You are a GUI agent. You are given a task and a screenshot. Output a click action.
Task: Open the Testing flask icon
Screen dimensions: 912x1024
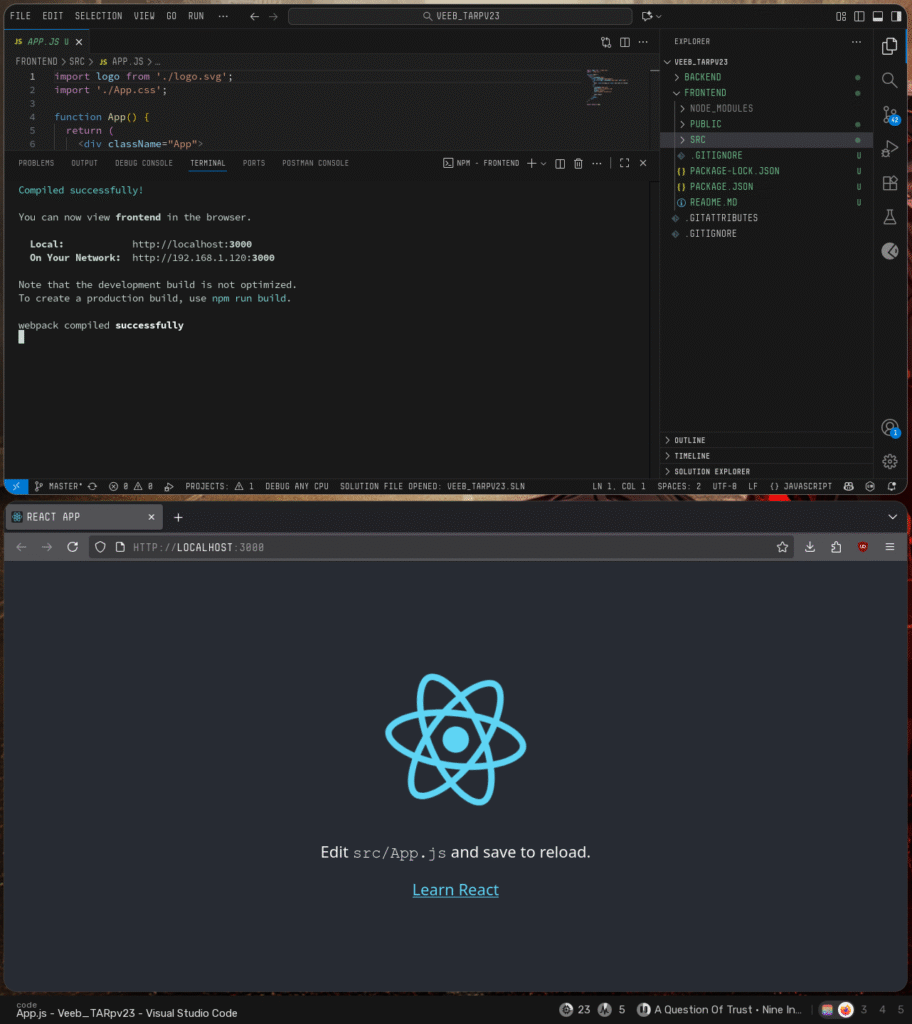[x=889, y=217]
